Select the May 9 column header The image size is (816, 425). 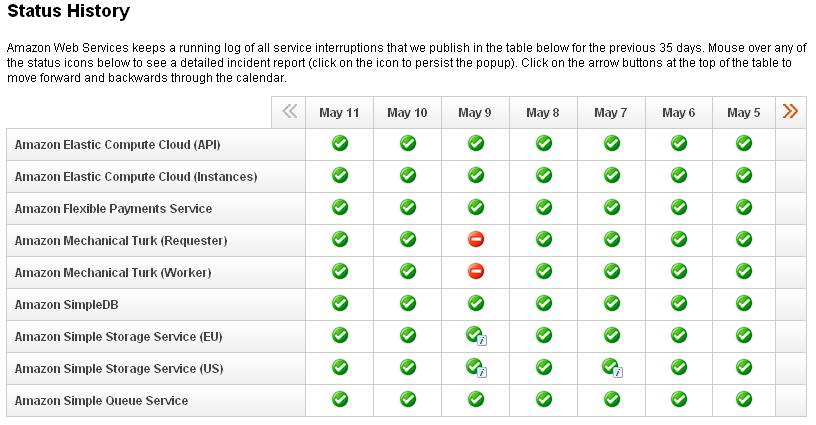[x=475, y=112]
